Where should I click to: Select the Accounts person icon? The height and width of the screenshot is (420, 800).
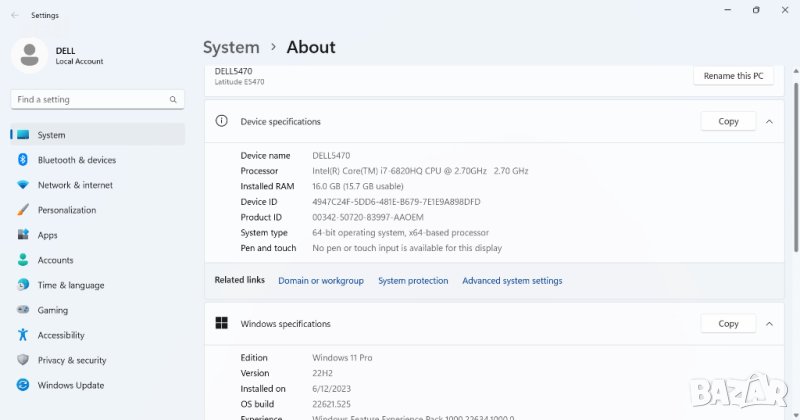(x=23, y=260)
